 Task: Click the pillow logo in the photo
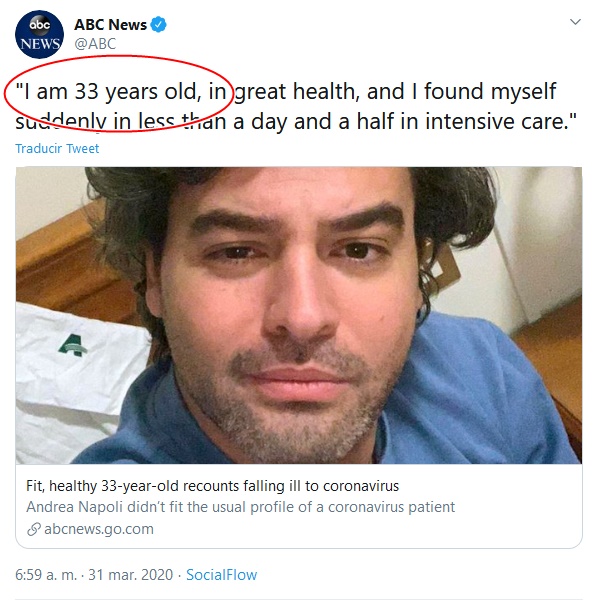(x=73, y=346)
